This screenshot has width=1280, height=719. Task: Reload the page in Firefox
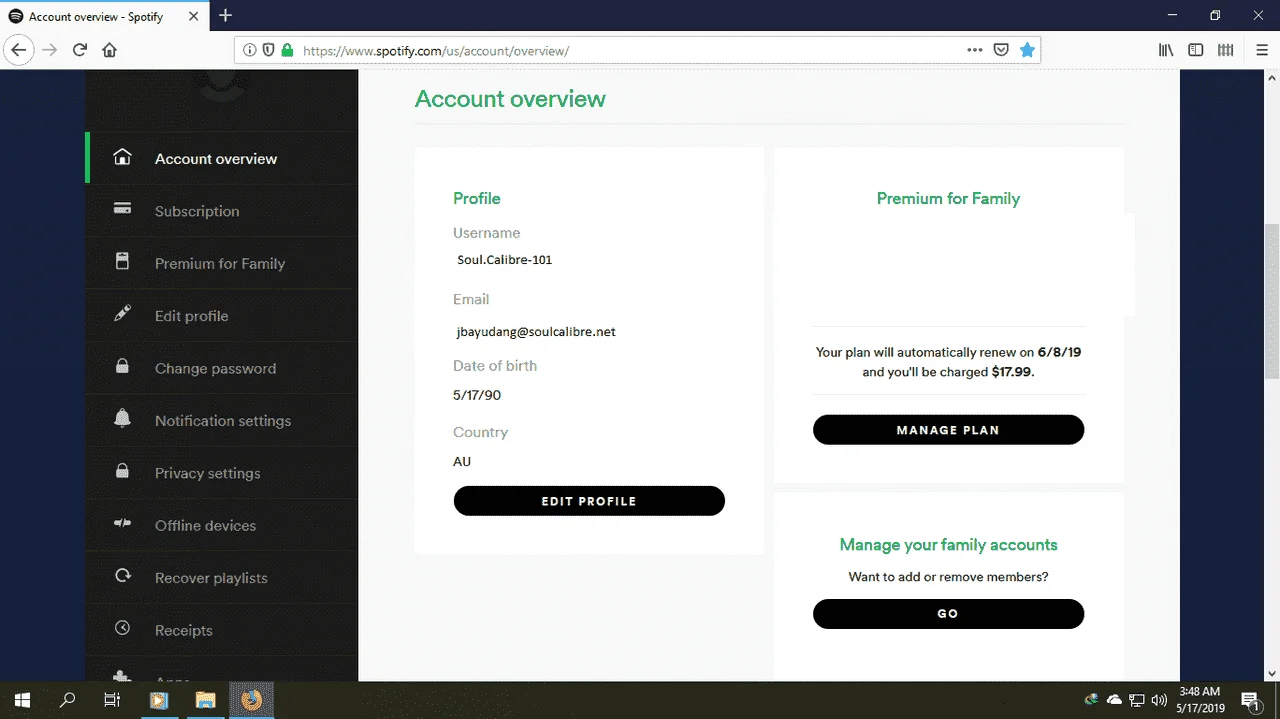pos(80,50)
